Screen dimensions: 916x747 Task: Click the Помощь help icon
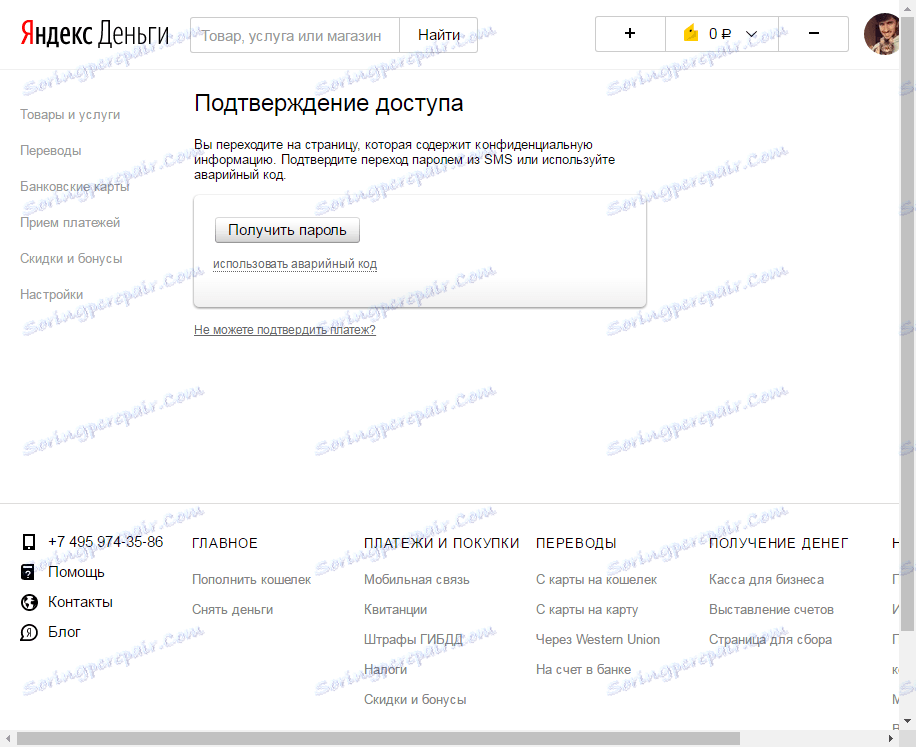28,572
